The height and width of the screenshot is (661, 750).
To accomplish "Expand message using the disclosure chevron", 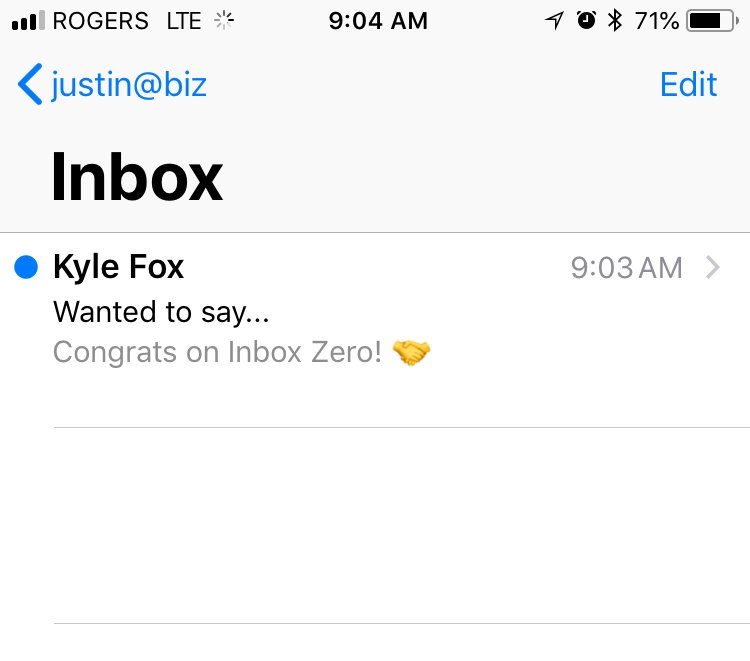I will (712, 267).
